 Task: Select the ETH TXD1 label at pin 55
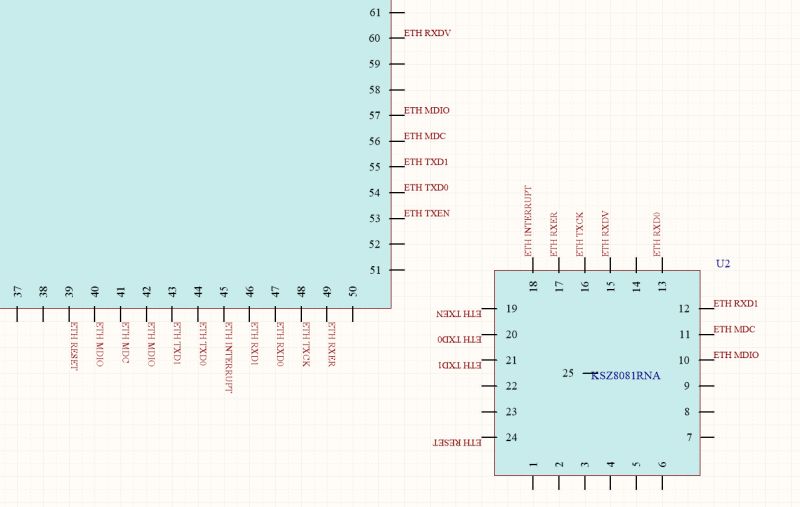click(426, 162)
